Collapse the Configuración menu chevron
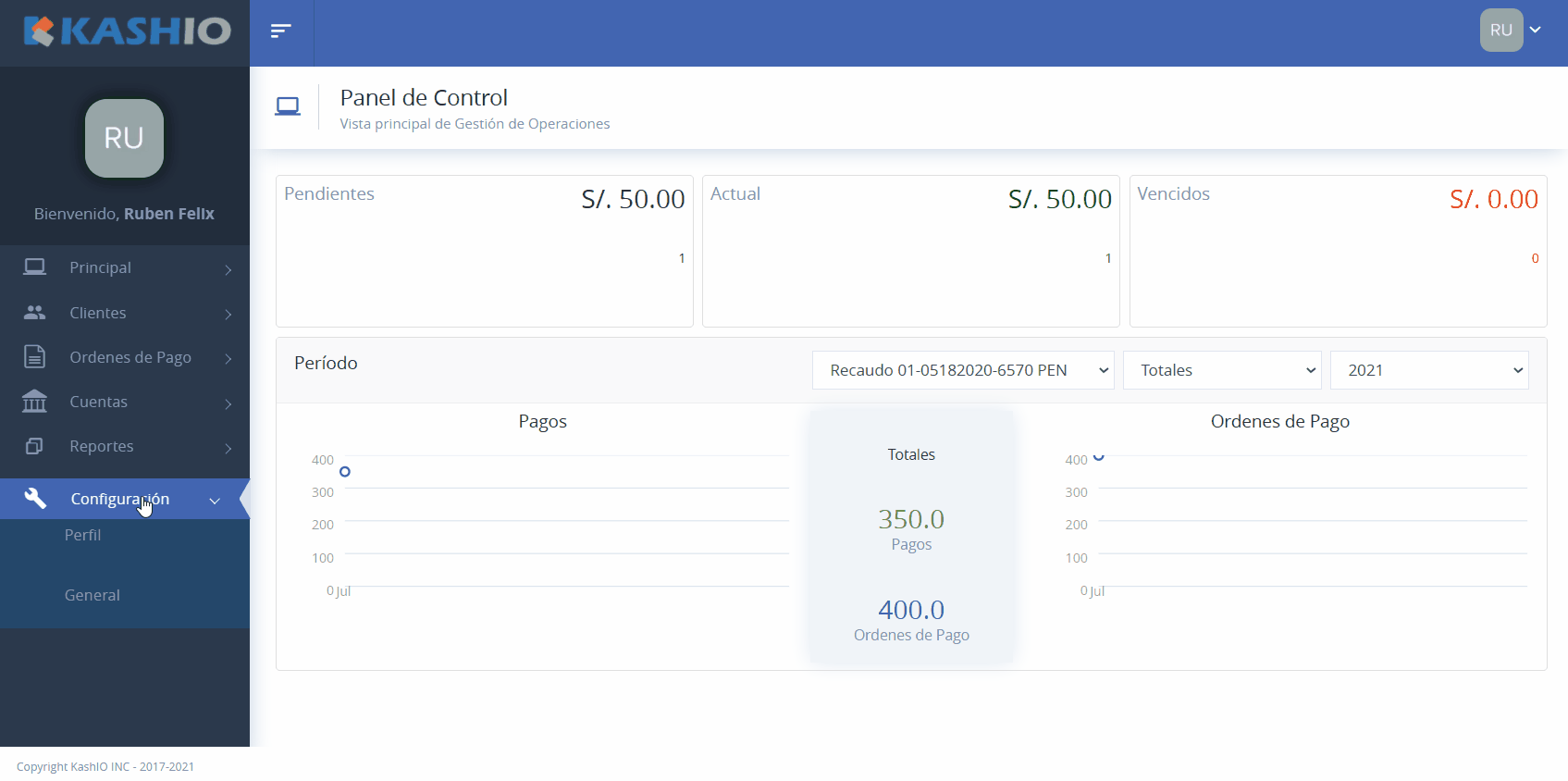 tap(215, 501)
